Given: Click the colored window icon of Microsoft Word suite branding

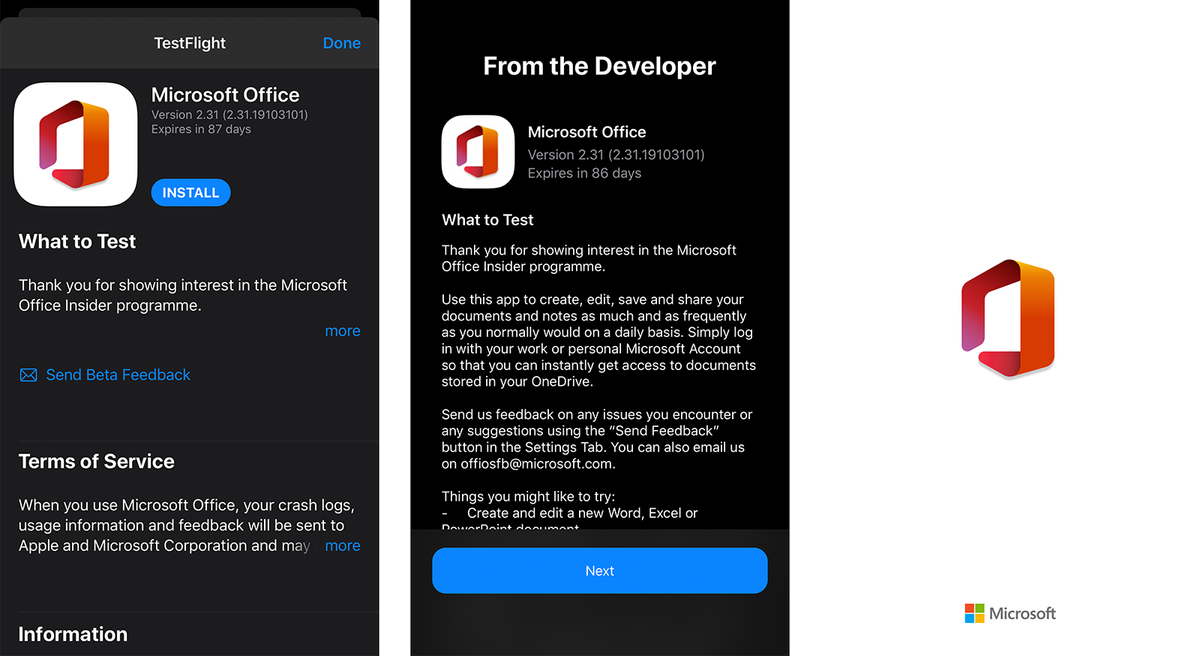Looking at the screenshot, I should click(1008, 318).
